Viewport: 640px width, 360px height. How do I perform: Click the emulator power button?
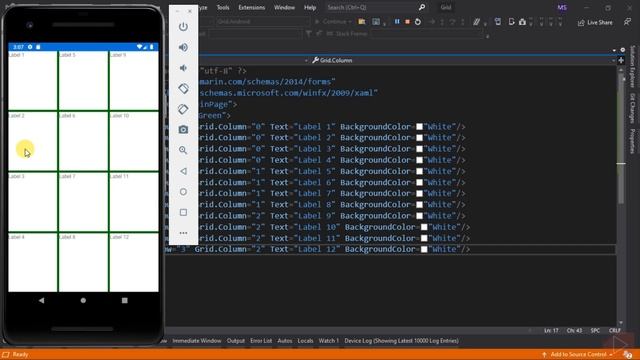pos(183,27)
